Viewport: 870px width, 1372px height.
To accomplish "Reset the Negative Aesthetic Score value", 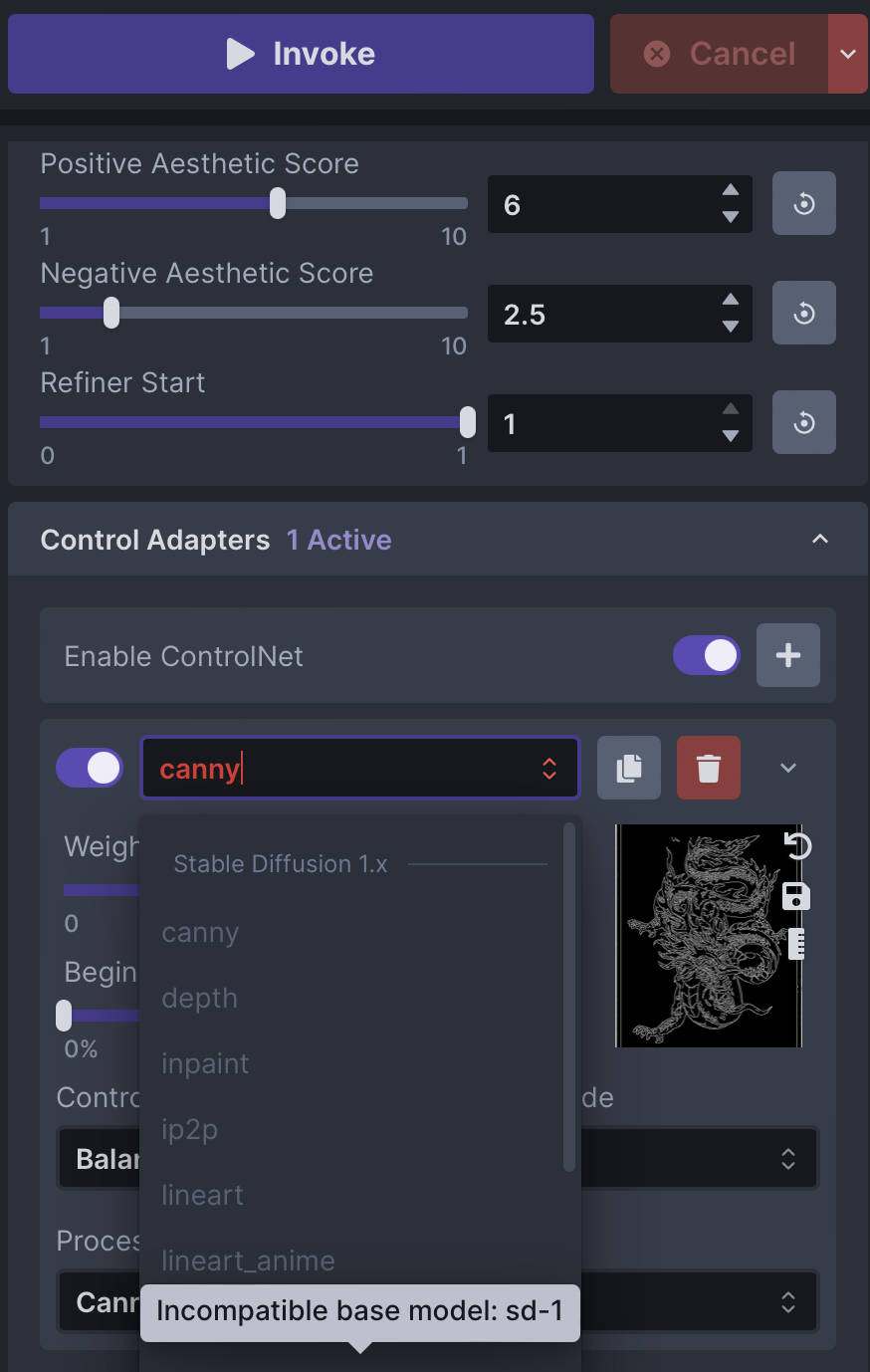I will [803, 313].
